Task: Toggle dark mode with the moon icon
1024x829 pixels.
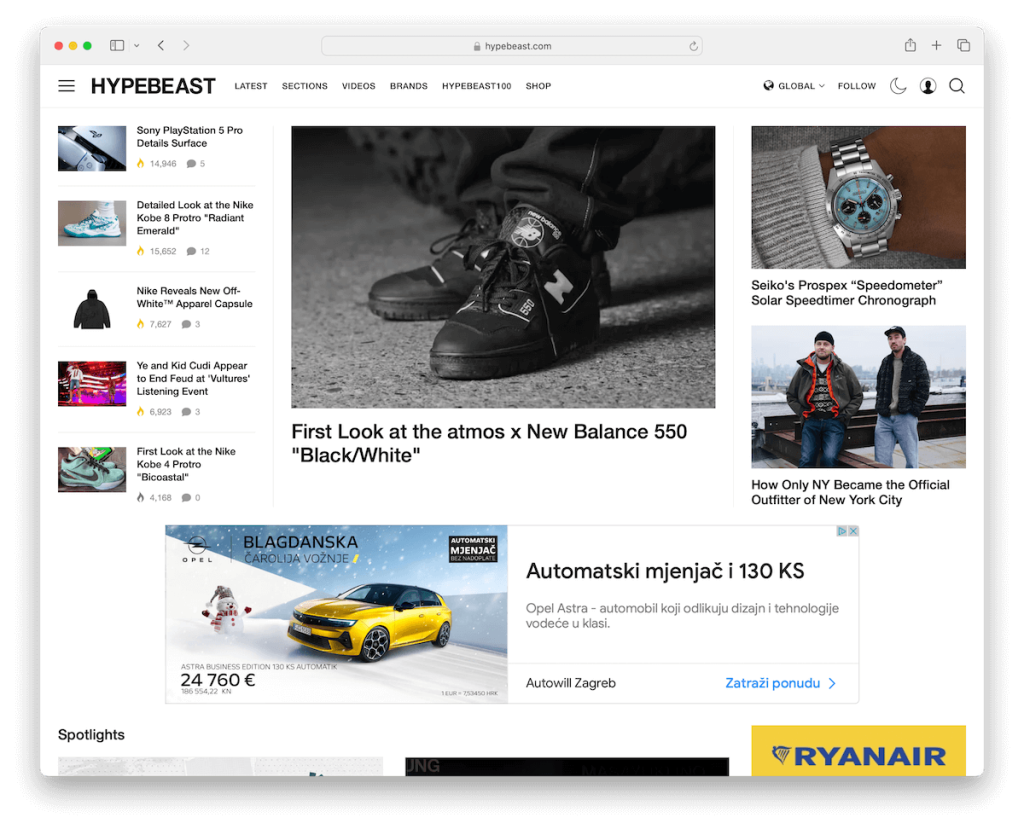Action: tap(898, 86)
